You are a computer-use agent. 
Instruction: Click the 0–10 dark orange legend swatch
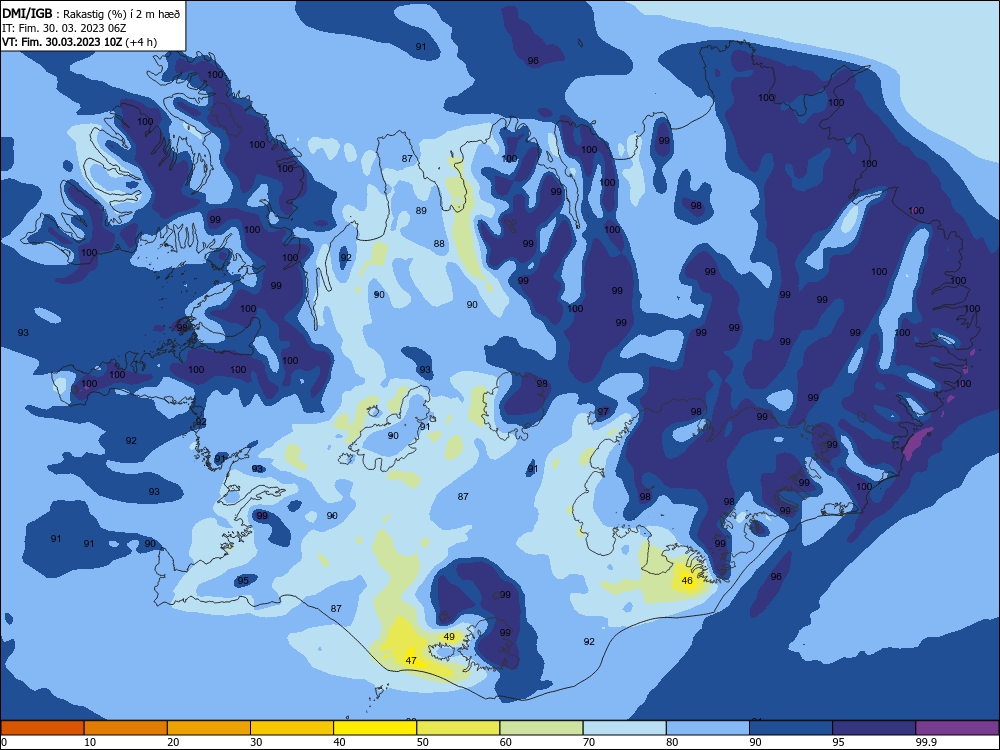pos(42,728)
